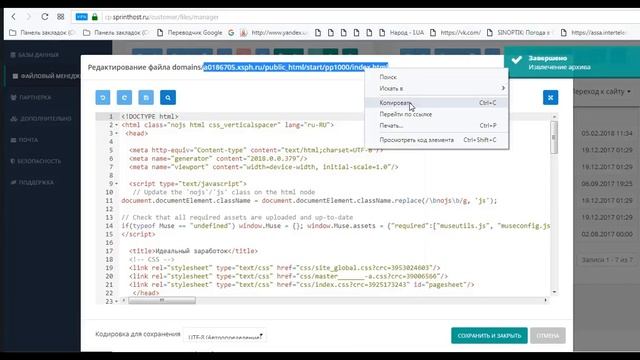
Task: Open БЕЗОПАСНОСТЬ sidebar section
Action: (36, 161)
